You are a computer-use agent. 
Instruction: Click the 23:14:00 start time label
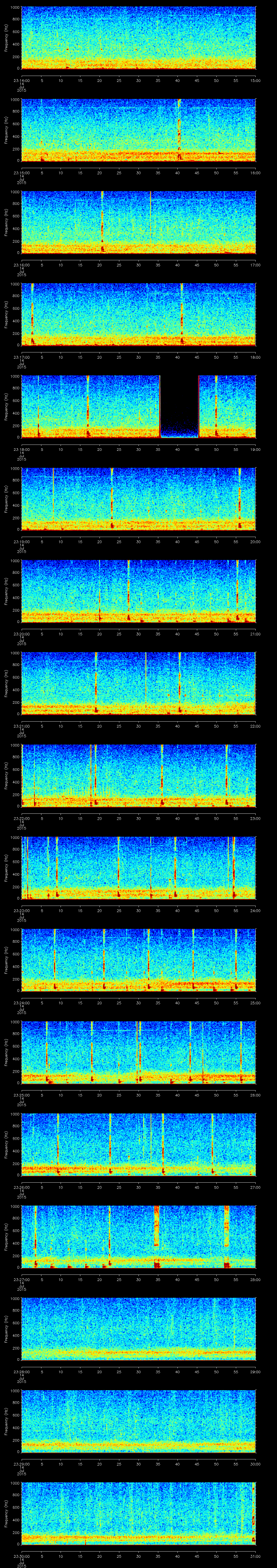21,80
